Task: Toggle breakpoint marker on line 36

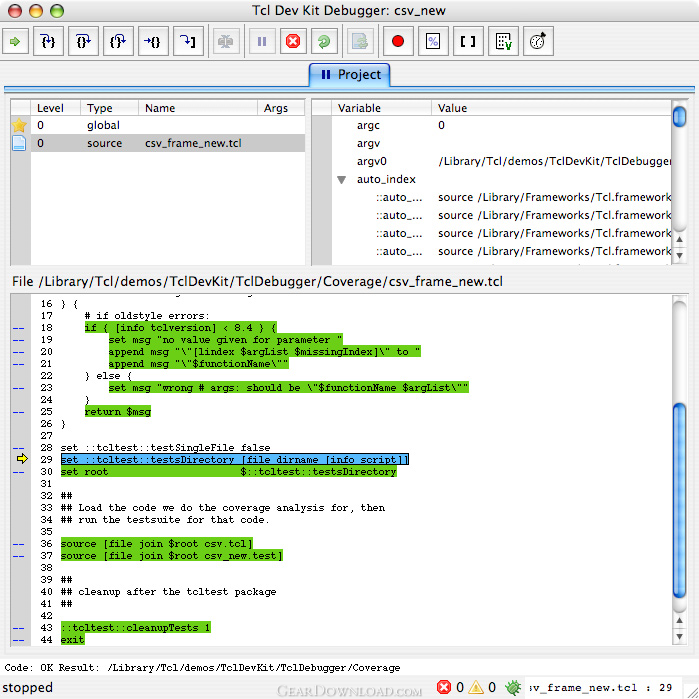Action: (18, 544)
